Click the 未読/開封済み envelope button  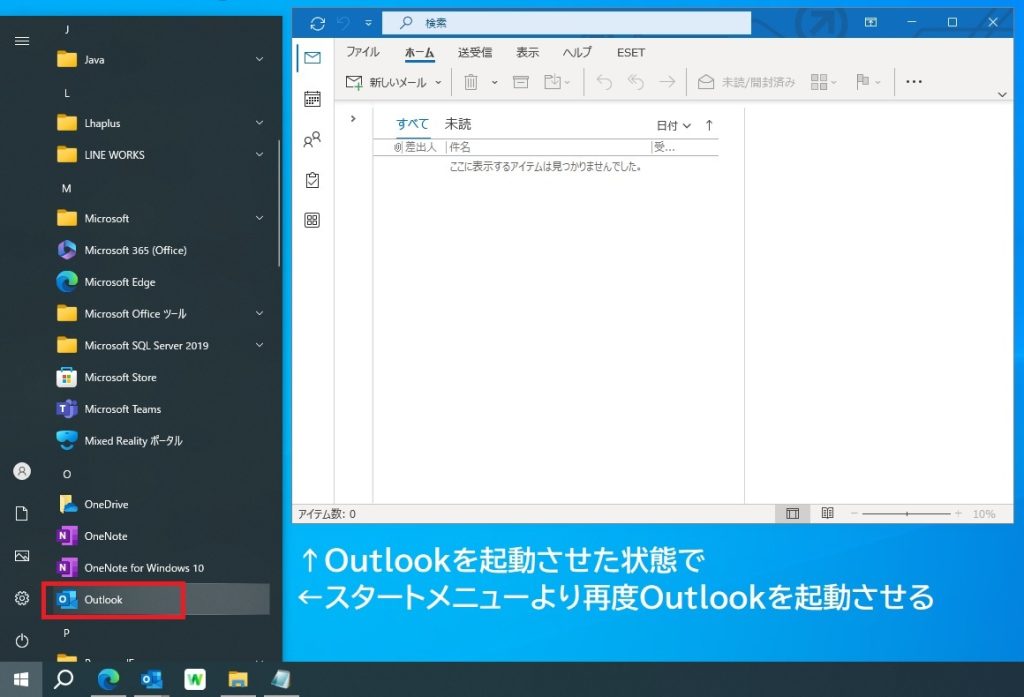pyautogui.click(x=746, y=82)
